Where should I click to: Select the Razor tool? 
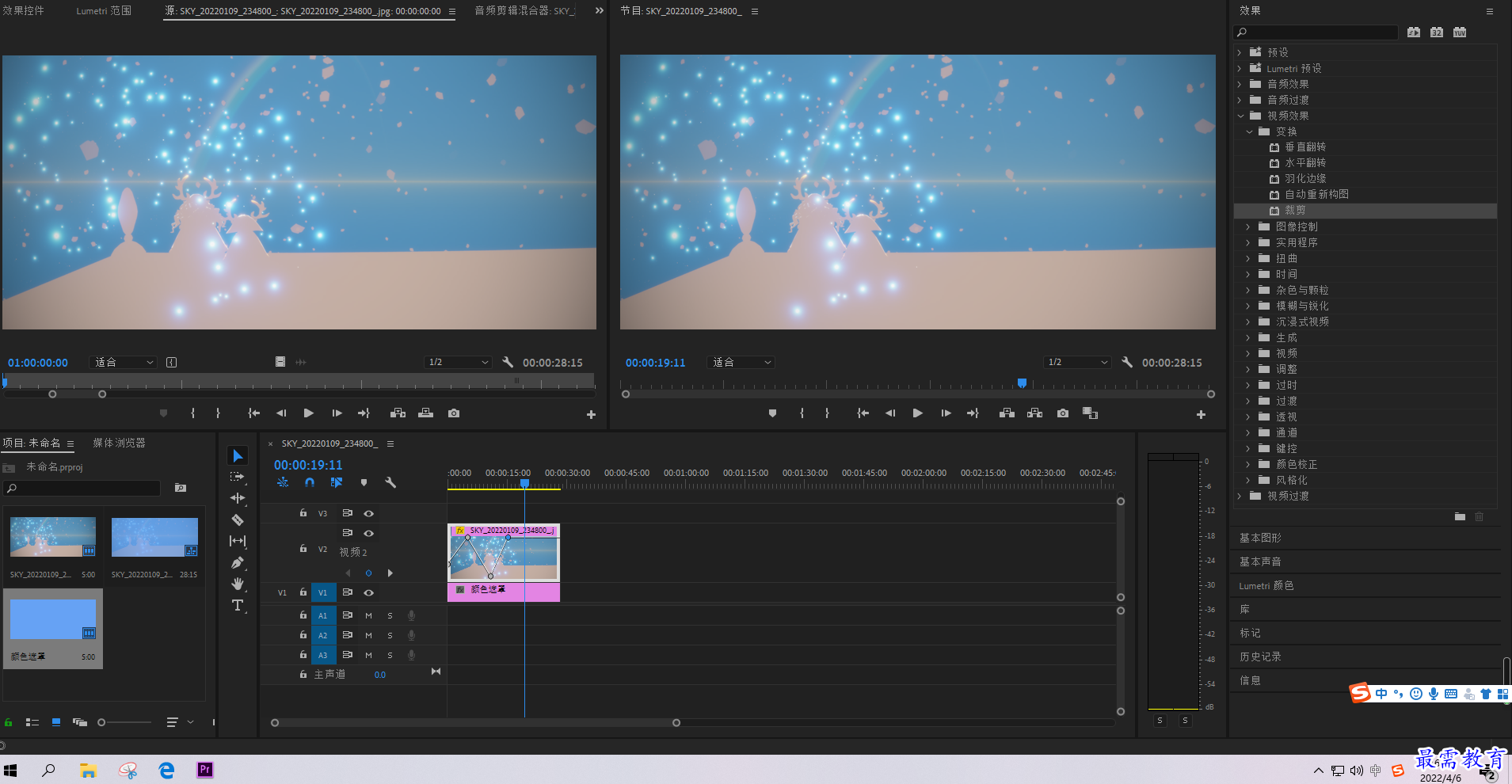pos(238,519)
